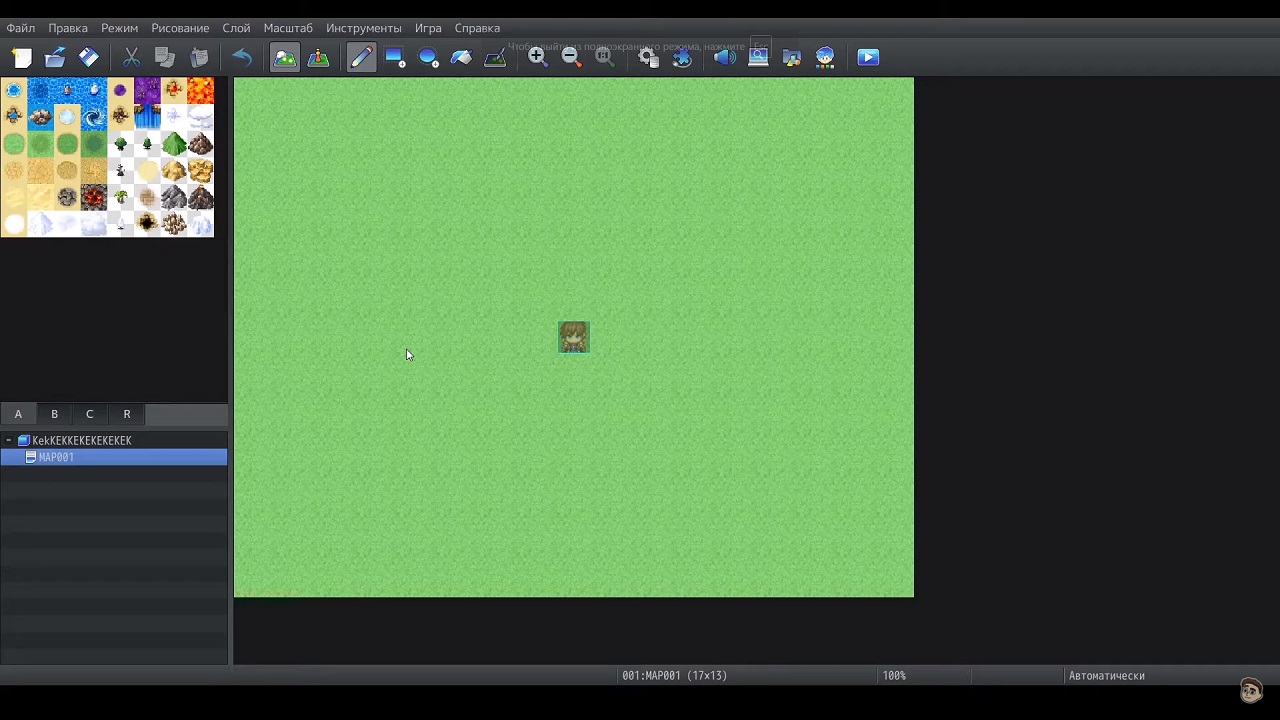
Task: Click the Save project floppy disk icon
Action: click(x=89, y=58)
